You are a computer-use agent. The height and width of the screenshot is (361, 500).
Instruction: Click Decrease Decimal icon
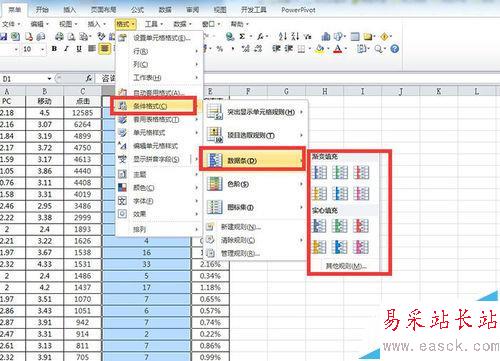(258, 49)
